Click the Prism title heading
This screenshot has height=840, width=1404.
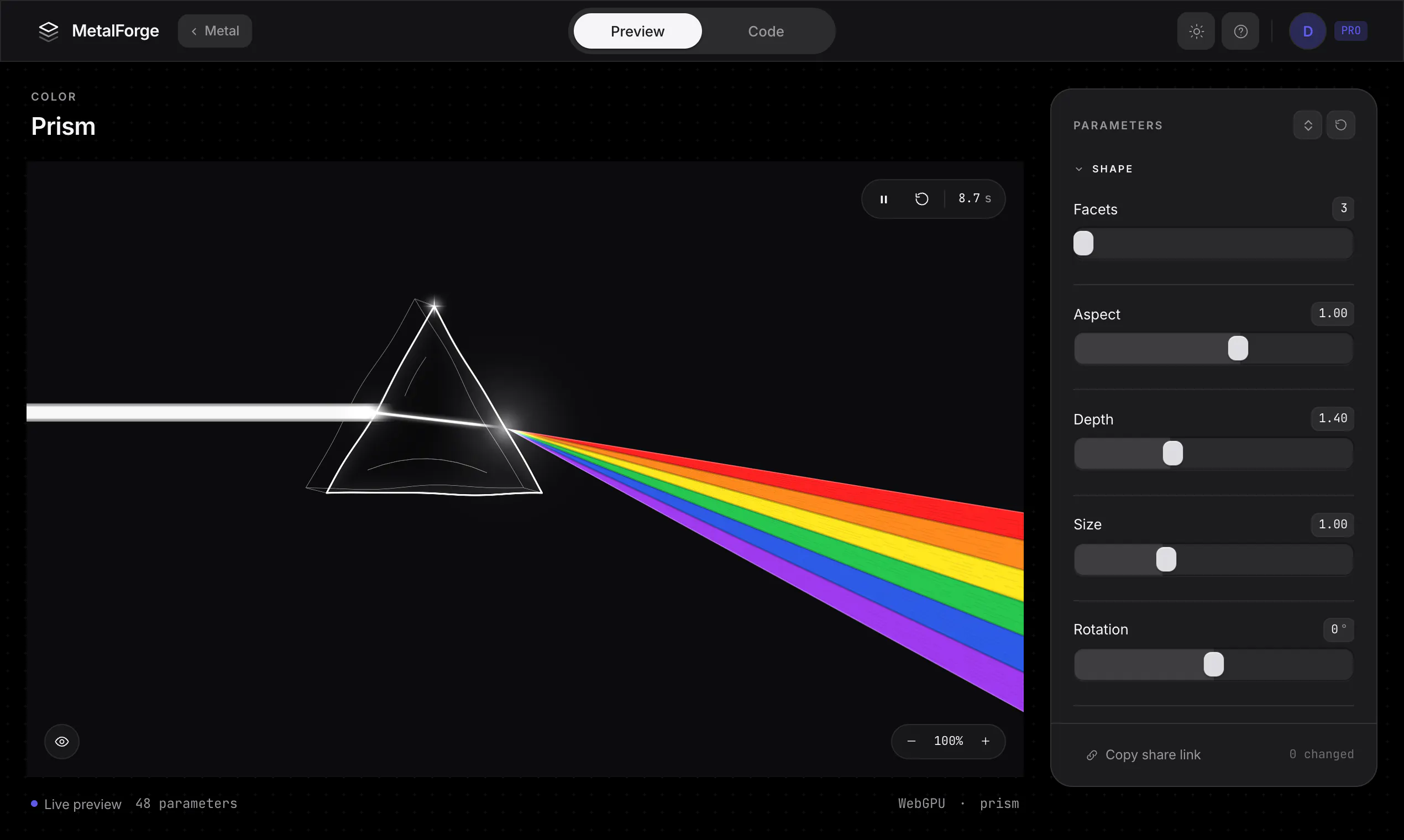[64, 126]
